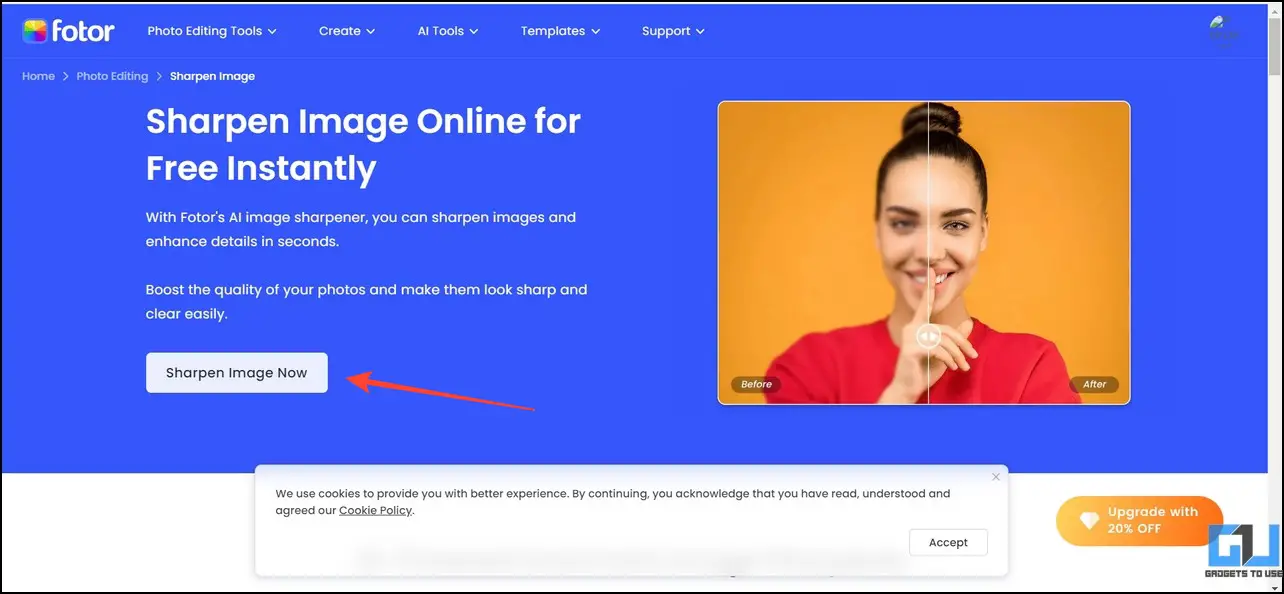Click the After label on the photo
Screen dimensions: 1284x594
(1094, 384)
